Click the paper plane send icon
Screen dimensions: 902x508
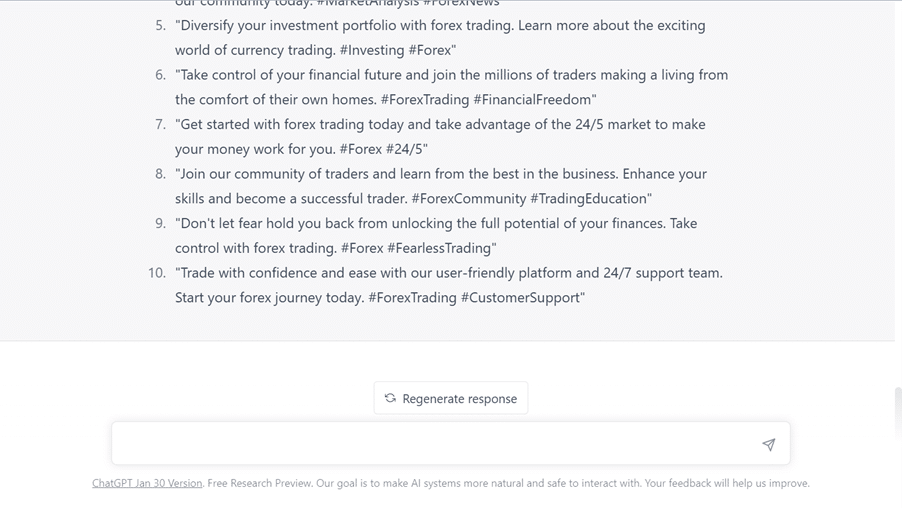768,445
